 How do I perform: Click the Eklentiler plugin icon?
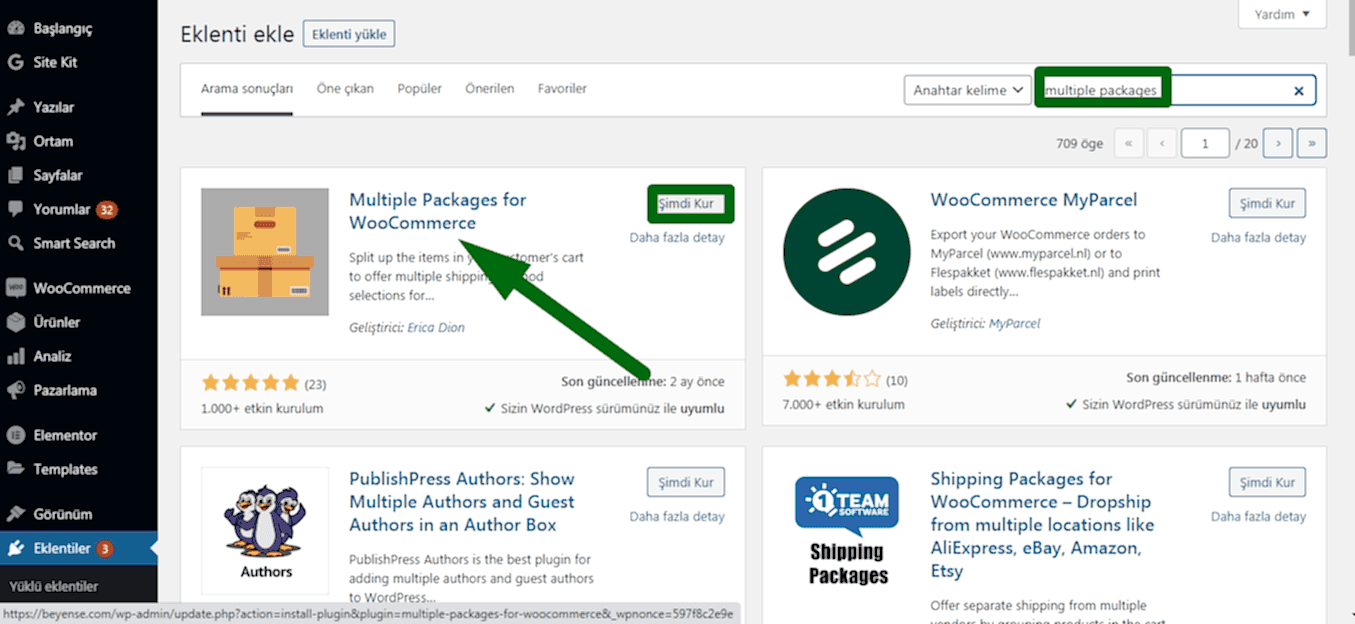coord(16,548)
